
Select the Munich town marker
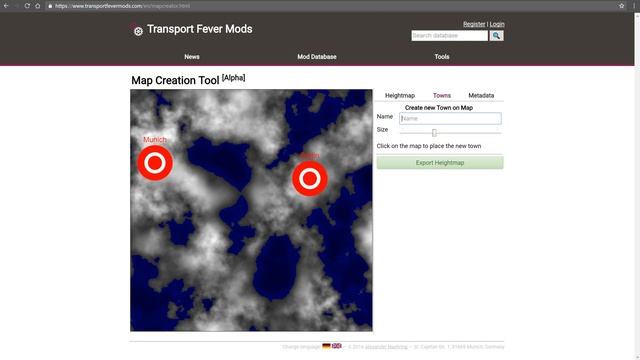(x=155, y=163)
